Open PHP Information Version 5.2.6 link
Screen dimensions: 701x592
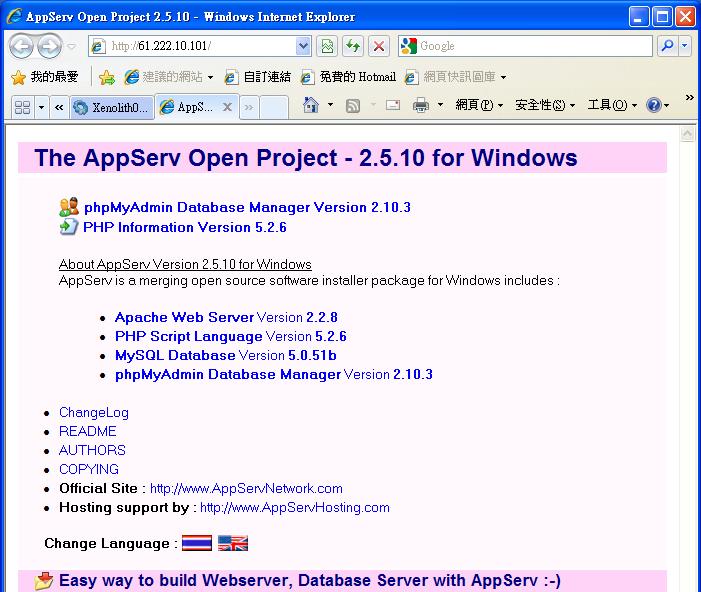point(185,227)
